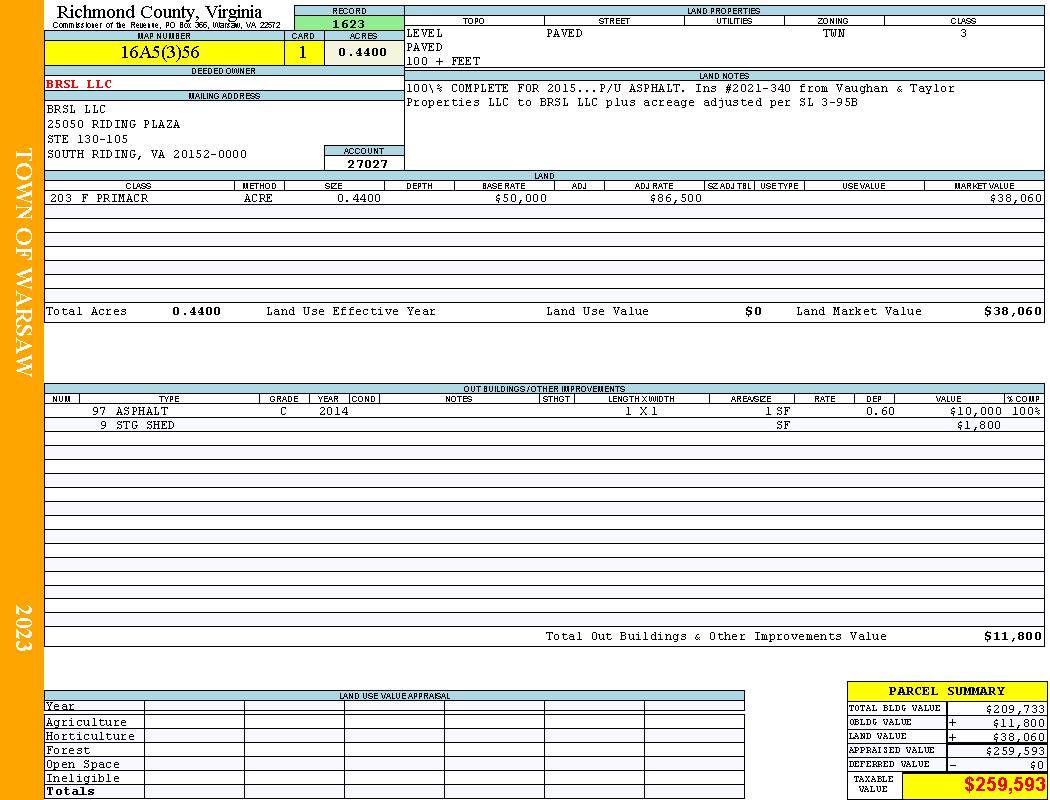
Task: Select the LEVEL topo value
Action: (425, 33)
